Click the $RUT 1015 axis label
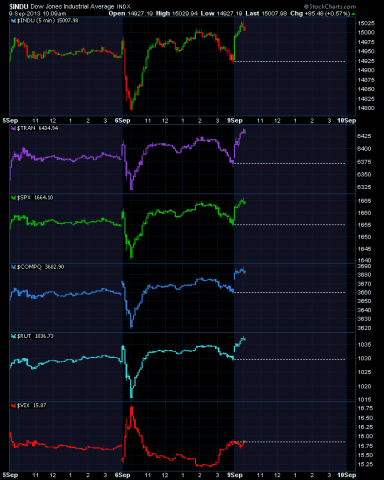 point(364,400)
